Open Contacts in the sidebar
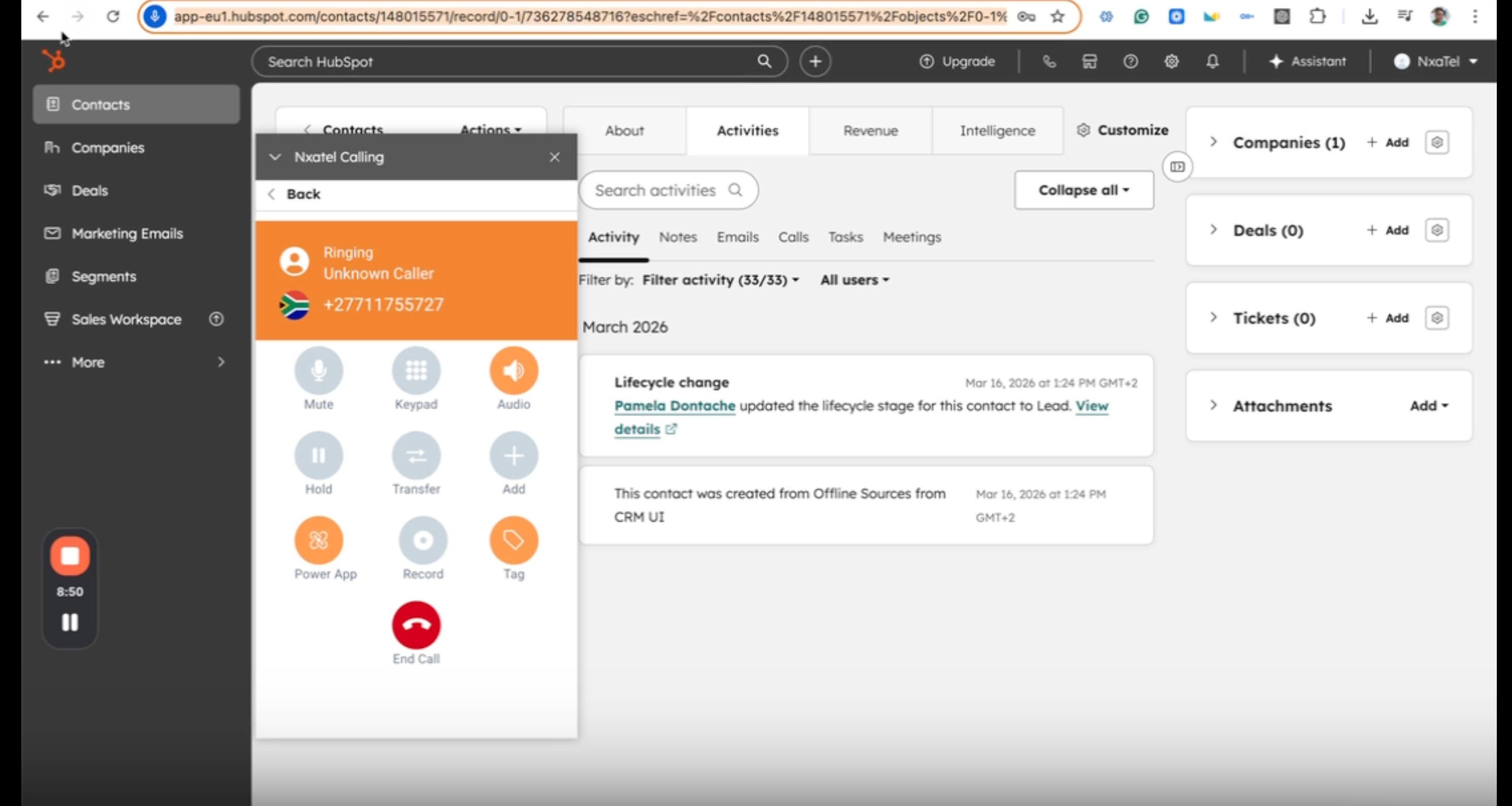The height and width of the screenshot is (806, 1512). click(136, 104)
